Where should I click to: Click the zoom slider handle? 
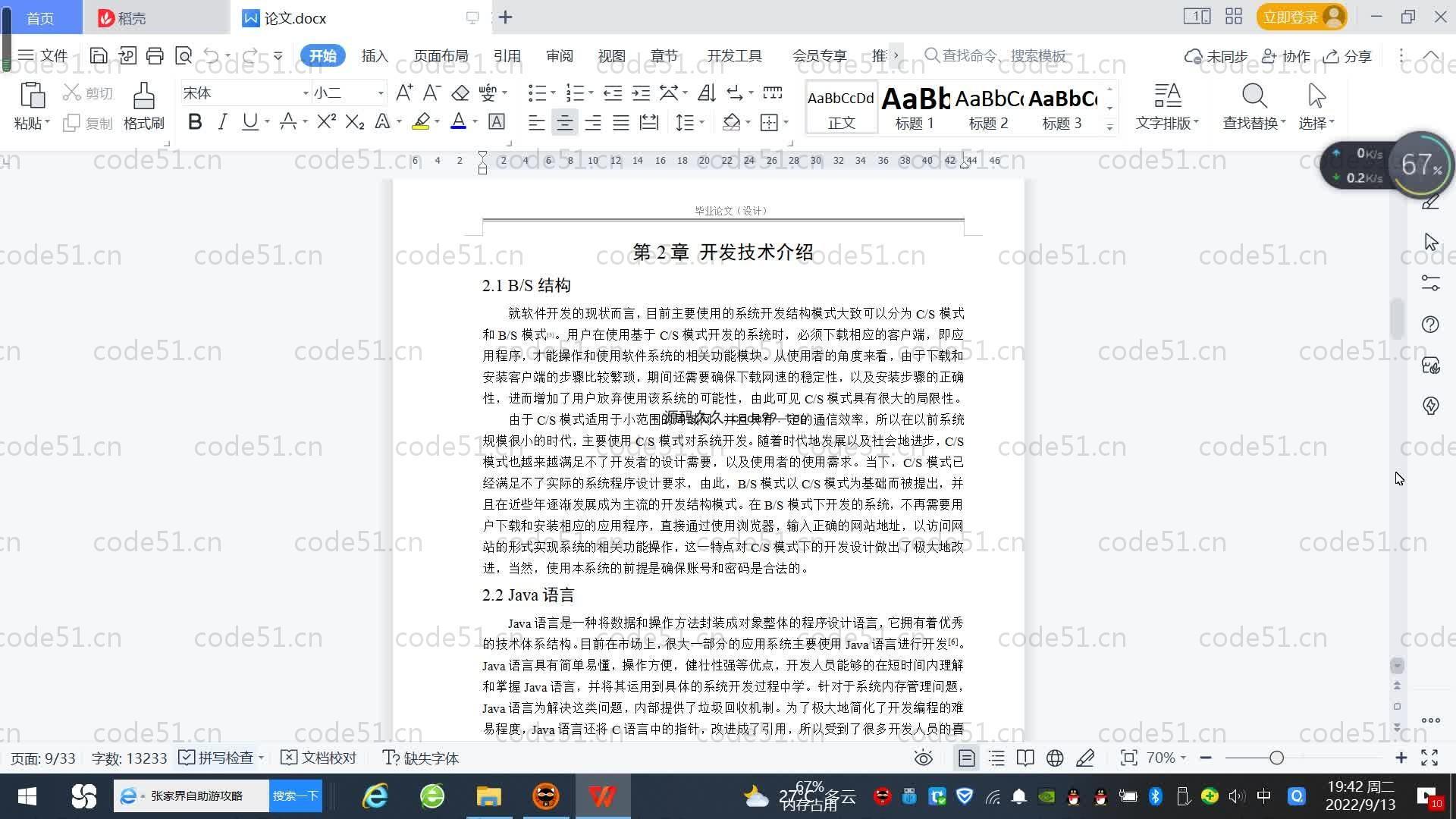pyautogui.click(x=1276, y=758)
